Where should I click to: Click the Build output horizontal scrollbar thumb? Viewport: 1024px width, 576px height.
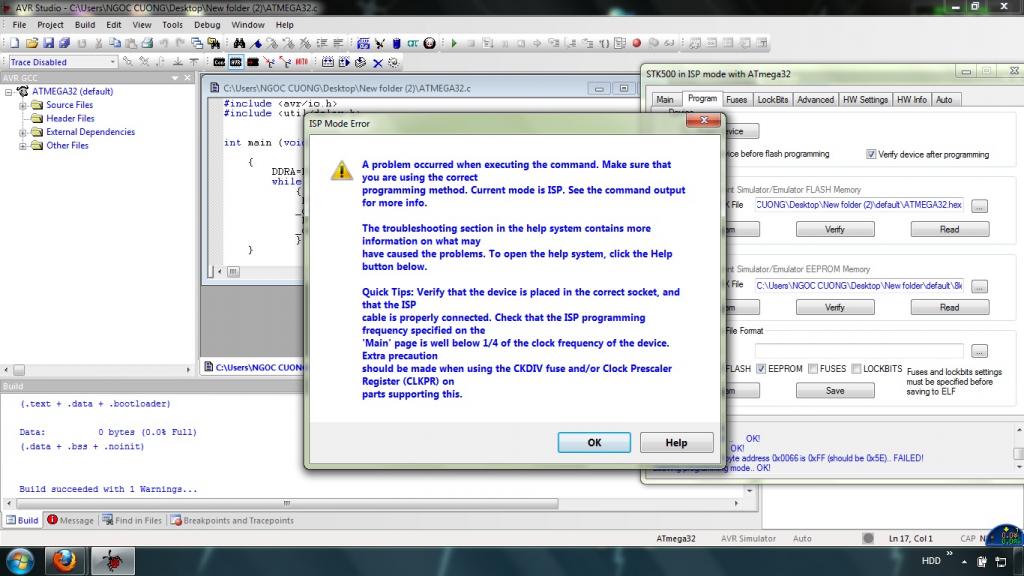tap(287, 504)
